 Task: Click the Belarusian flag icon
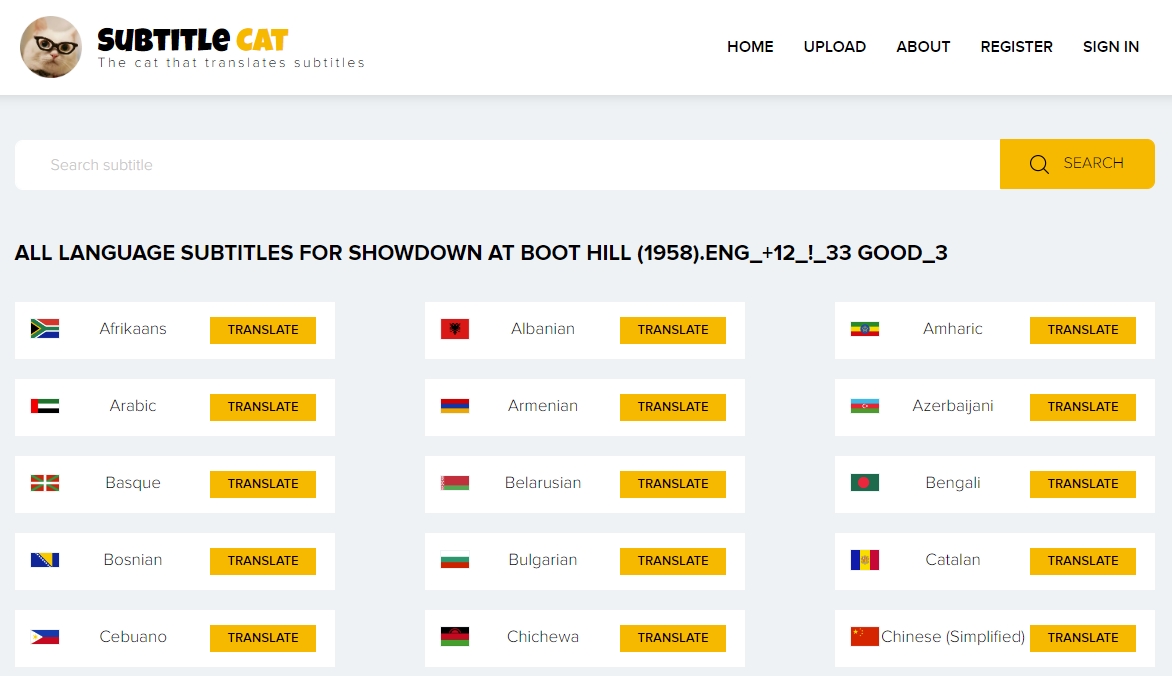pyautogui.click(x=454, y=483)
